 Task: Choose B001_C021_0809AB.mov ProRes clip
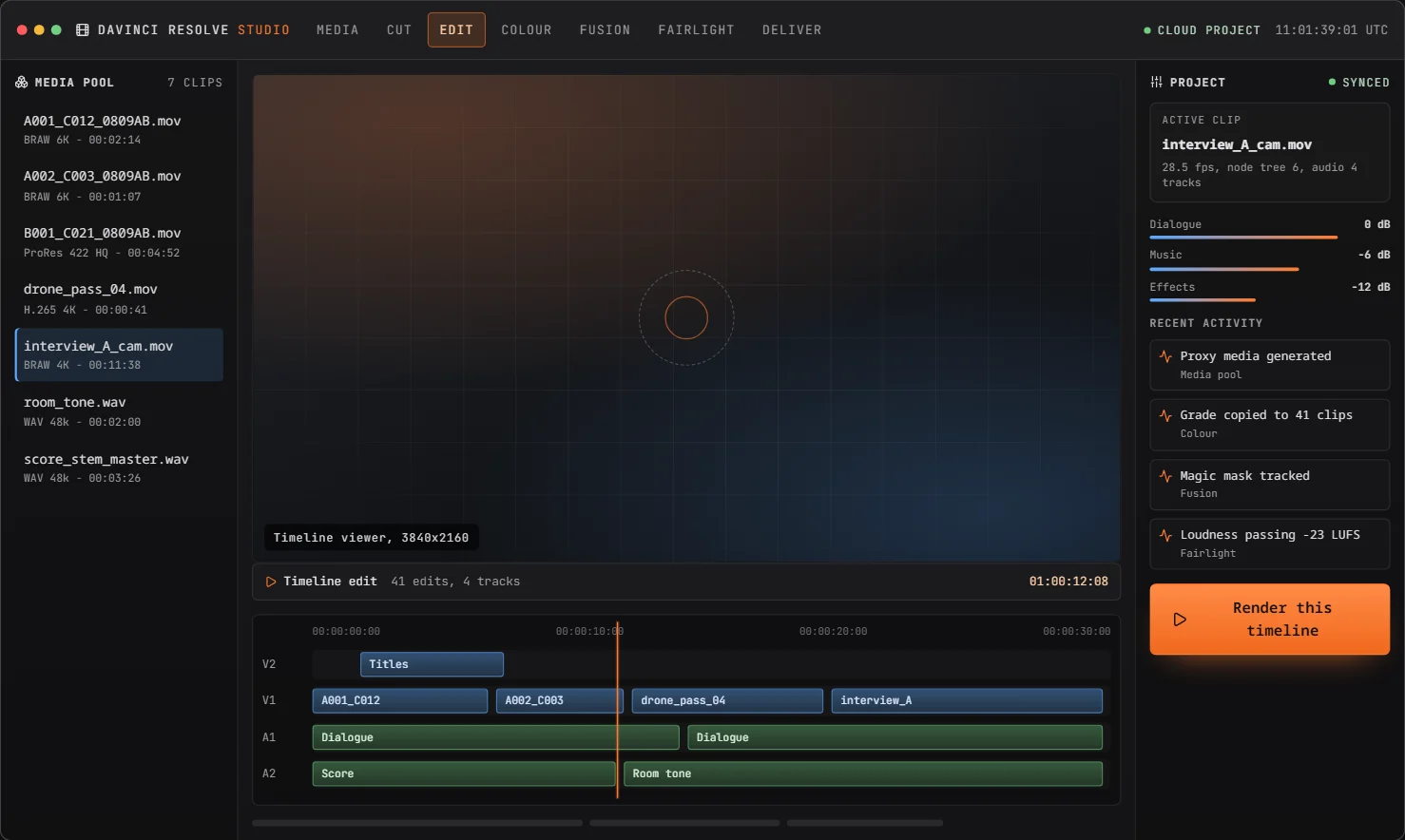pyautogui.click(x=120, y=242)
